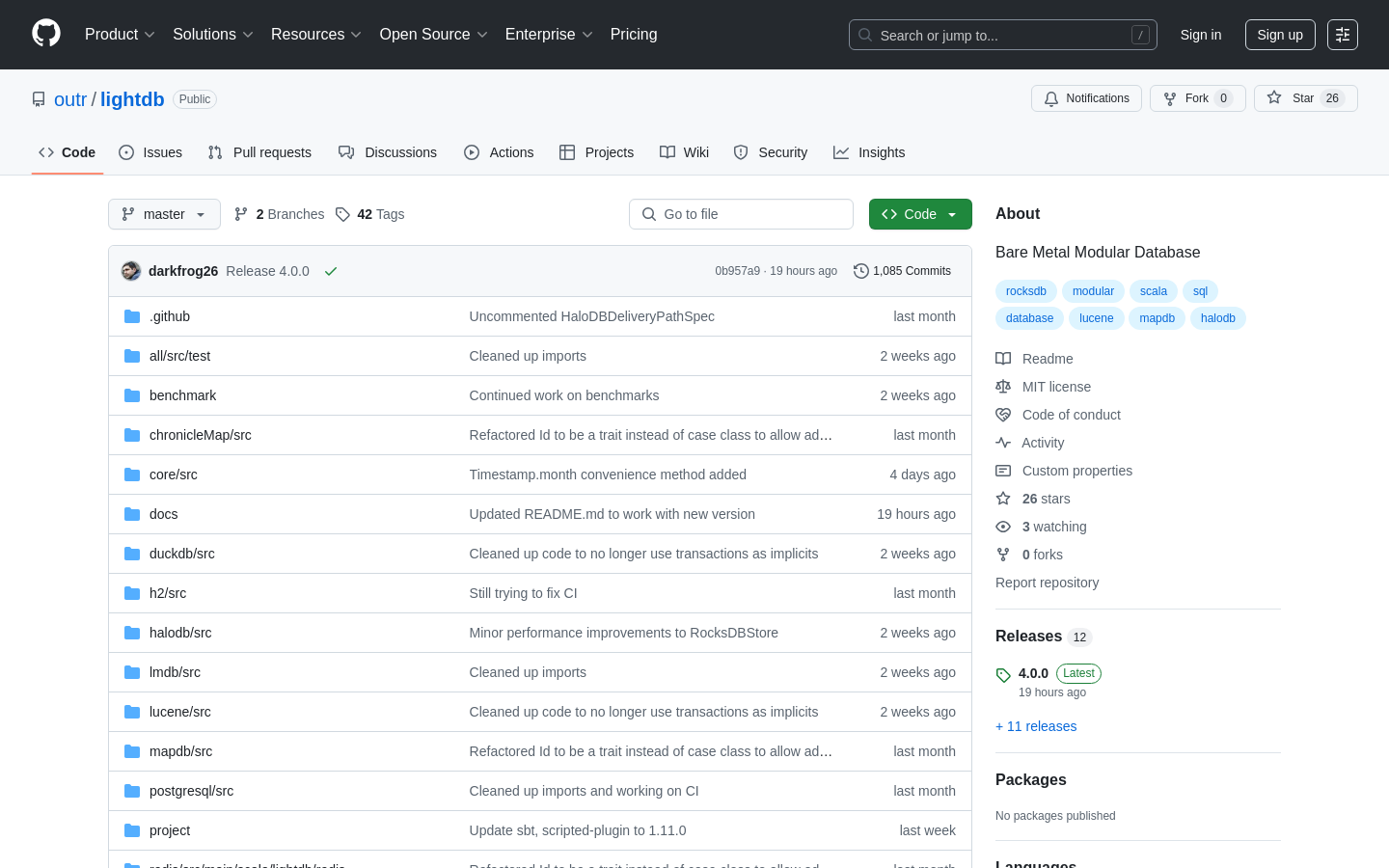Open the postgresql/src folder
This screenshot has height=868, width=1389.
tap(191, 791)
